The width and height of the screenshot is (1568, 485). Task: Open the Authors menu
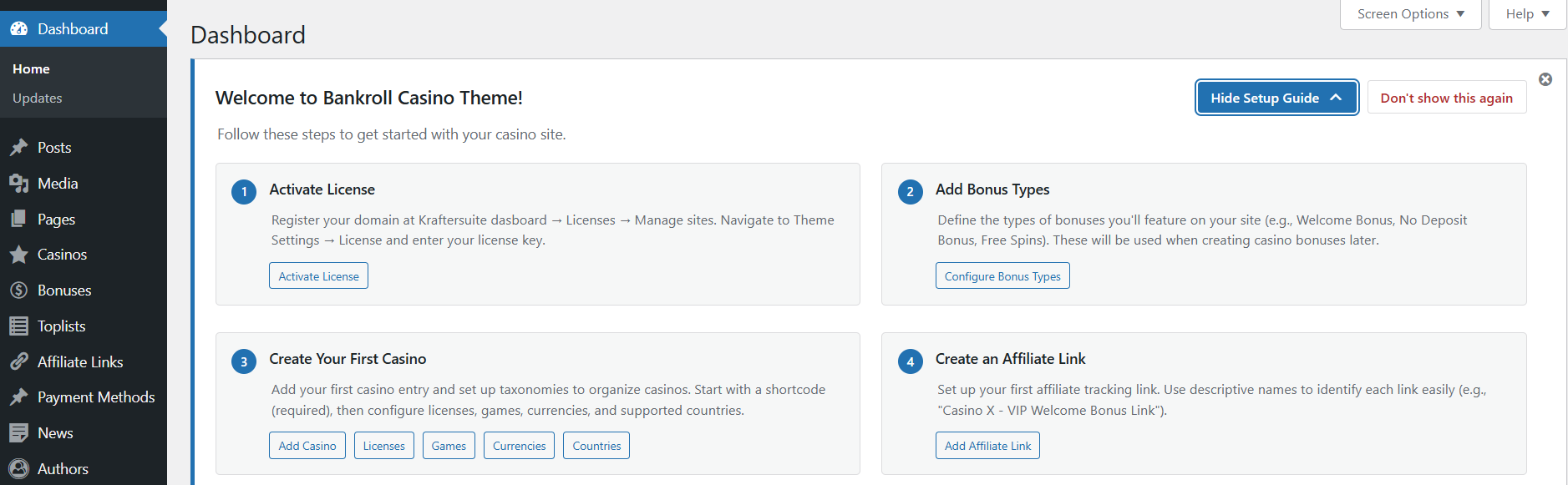(84, 469)
